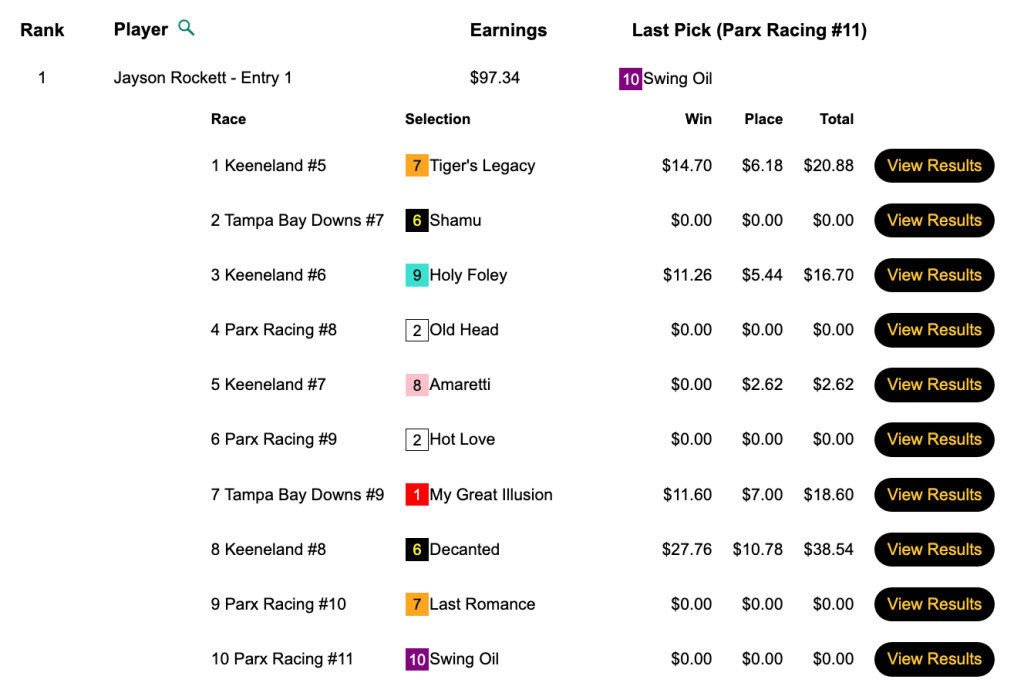The image size is (1024, 686).
Task: Click orange number 7 badge for Tiger's Legacy
Action: [417, 166]
